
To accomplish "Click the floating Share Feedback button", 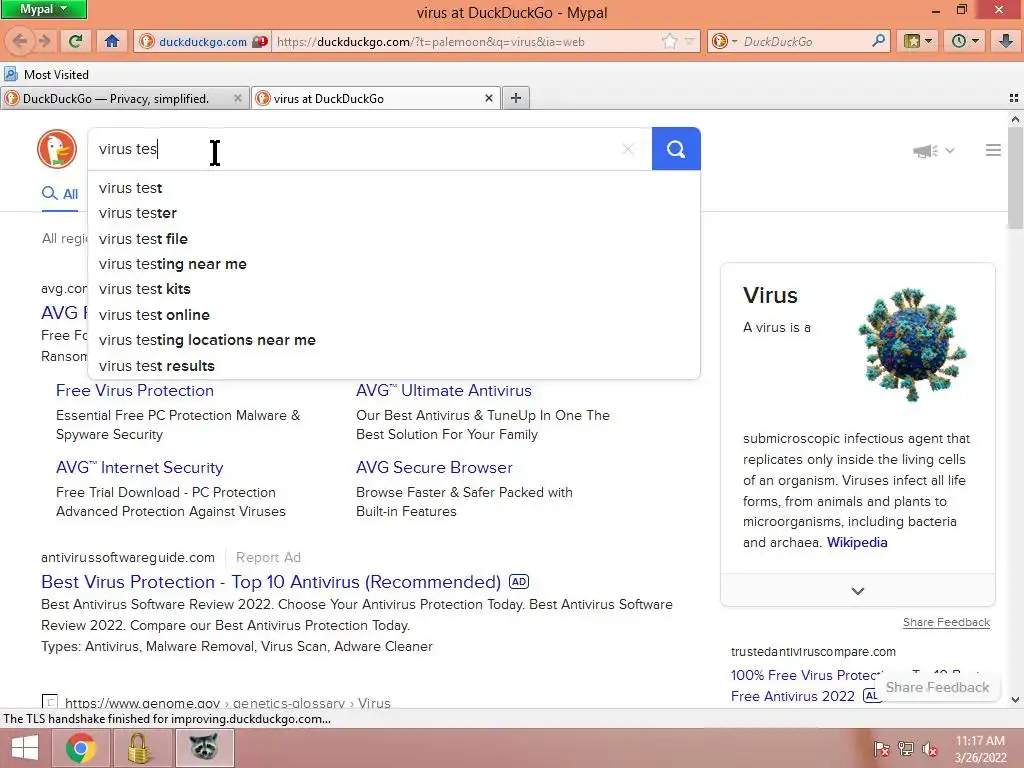I will point(937,687).
